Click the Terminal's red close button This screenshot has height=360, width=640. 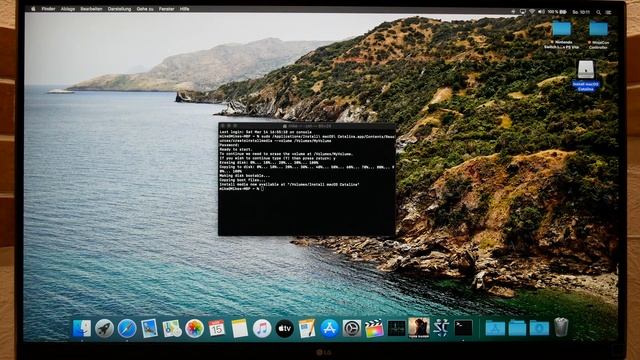[223, 126]
